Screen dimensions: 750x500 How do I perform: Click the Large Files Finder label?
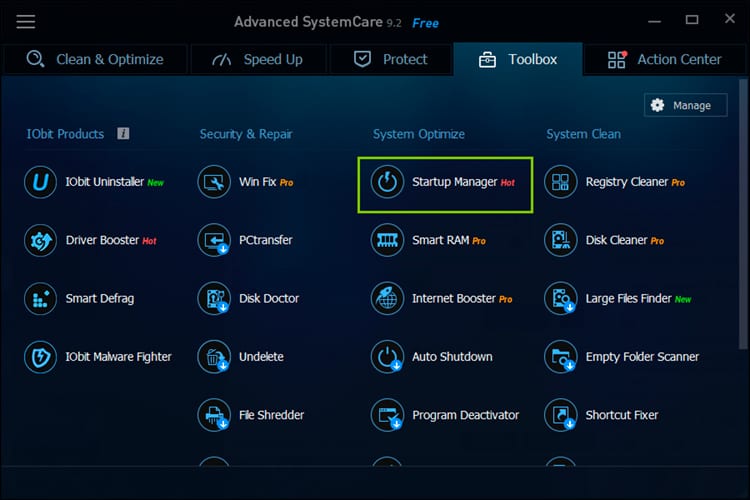(629, 299)
